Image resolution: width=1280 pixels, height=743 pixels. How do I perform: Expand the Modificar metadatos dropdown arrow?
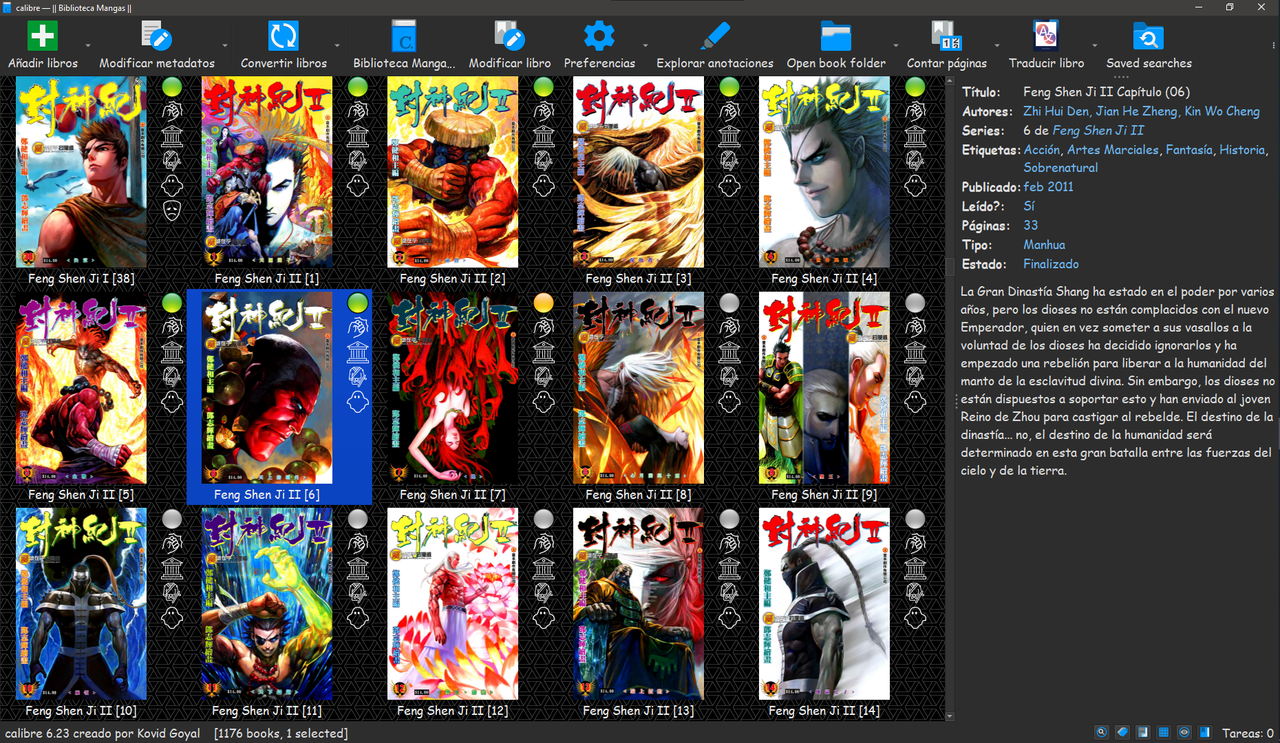point(225,46)
